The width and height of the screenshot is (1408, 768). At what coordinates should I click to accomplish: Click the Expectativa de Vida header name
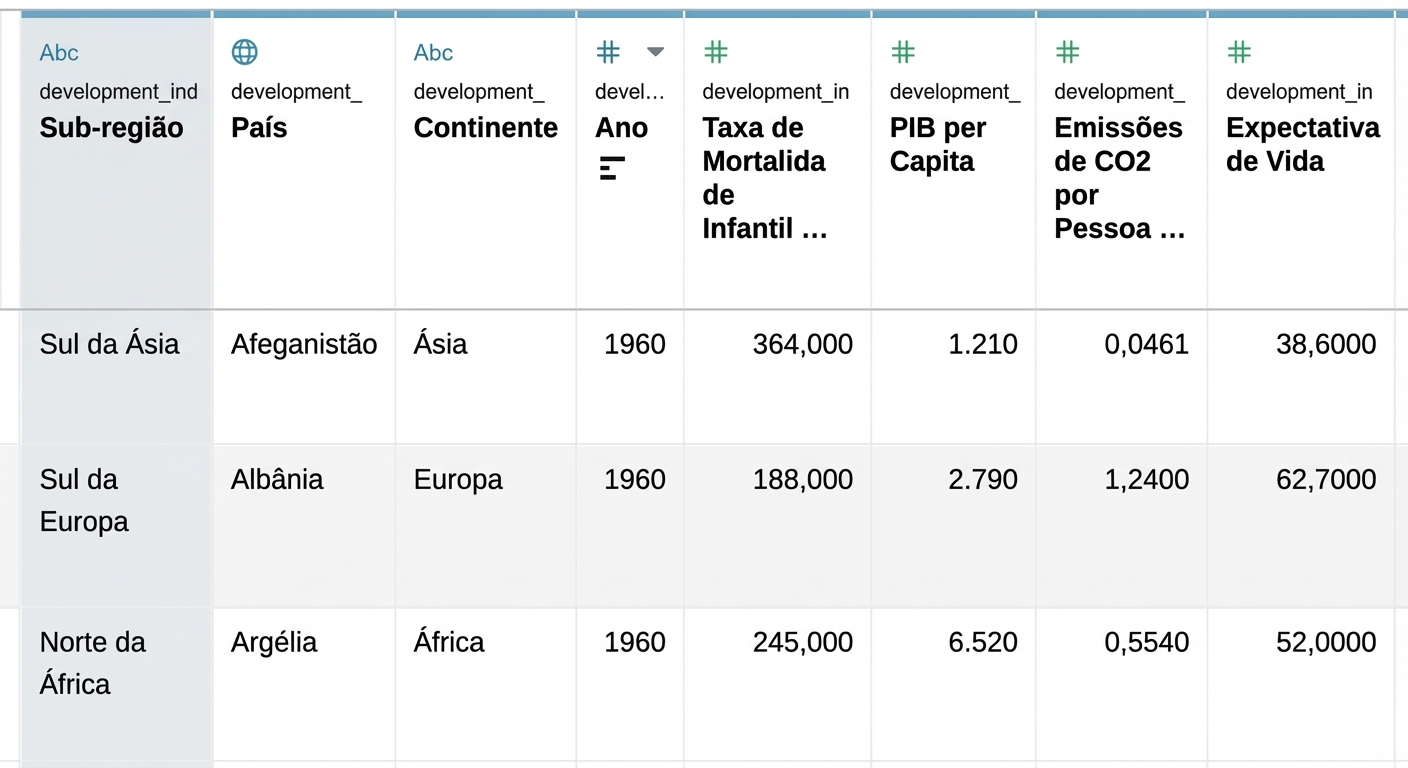tap(1302, 145)
